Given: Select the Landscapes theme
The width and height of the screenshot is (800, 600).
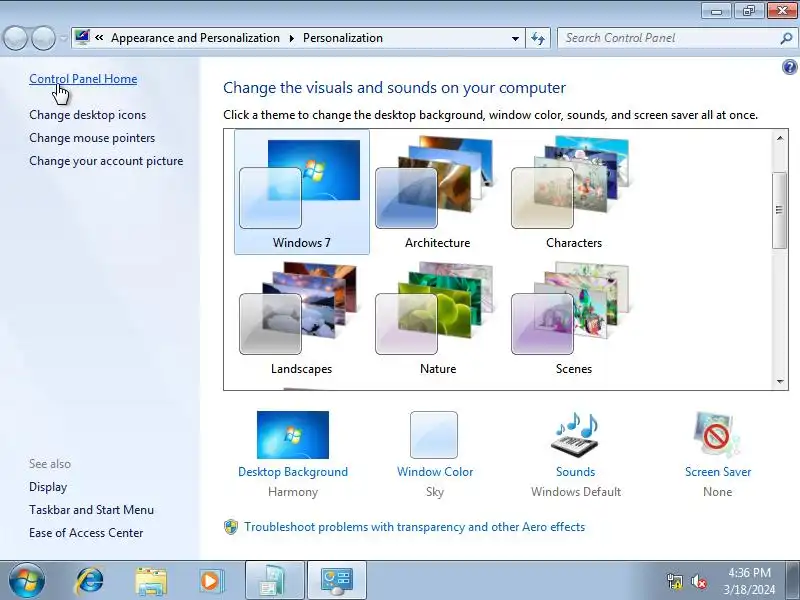Looking at the screenshot, I should [x=302, y=319].
